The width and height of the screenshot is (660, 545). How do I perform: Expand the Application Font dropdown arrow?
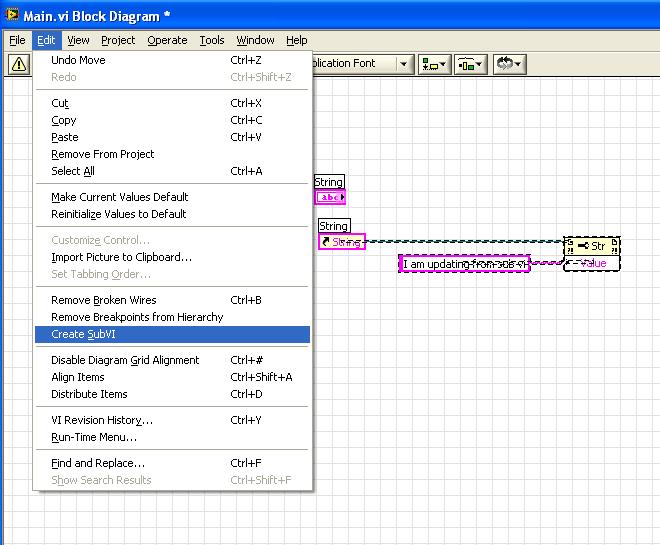[x=403, y=64]
